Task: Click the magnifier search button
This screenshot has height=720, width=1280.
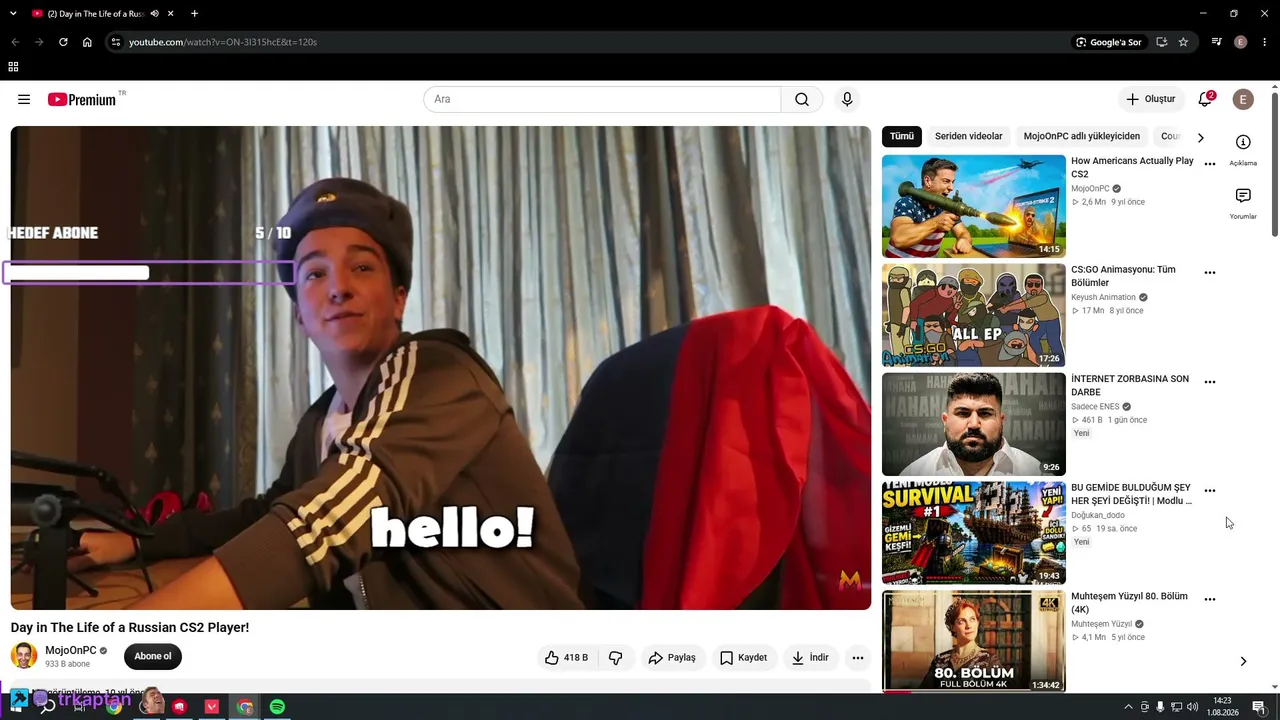Action: click(802, 99)
